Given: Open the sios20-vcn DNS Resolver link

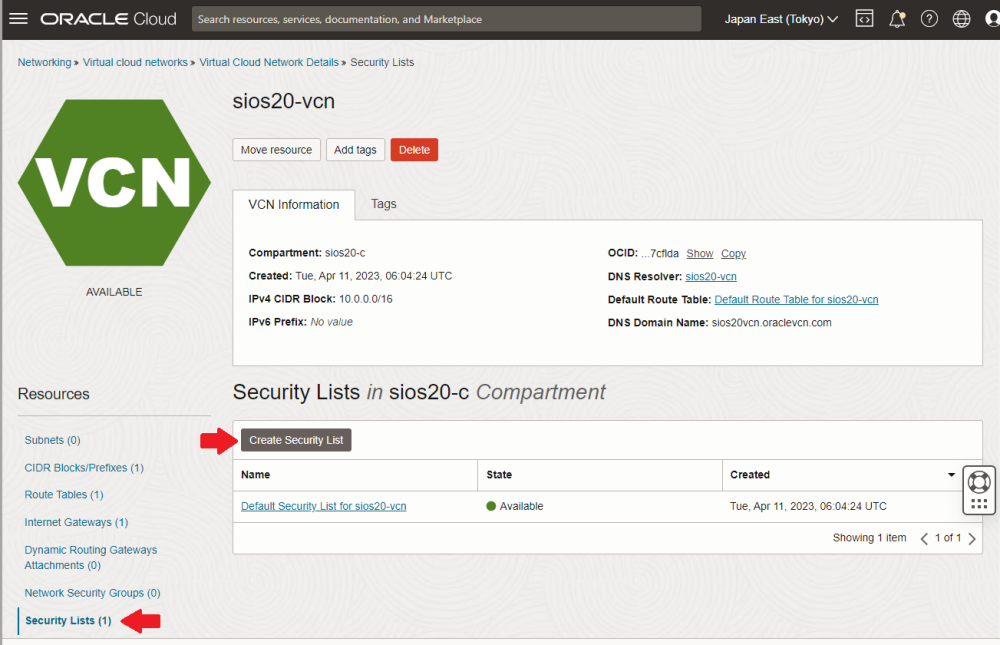Looking at the screenshot, I should click(710, 276).
